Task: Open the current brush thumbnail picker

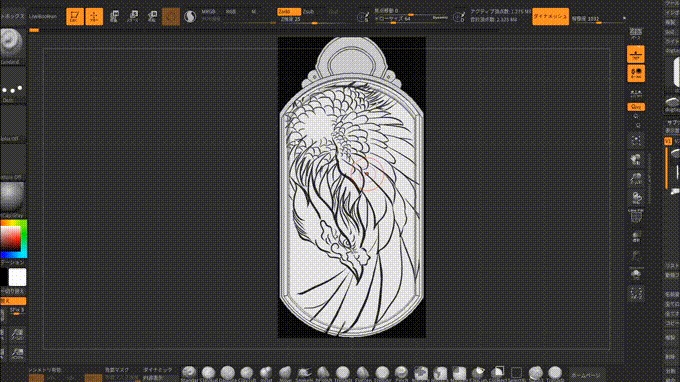Action: pos(13,44)
